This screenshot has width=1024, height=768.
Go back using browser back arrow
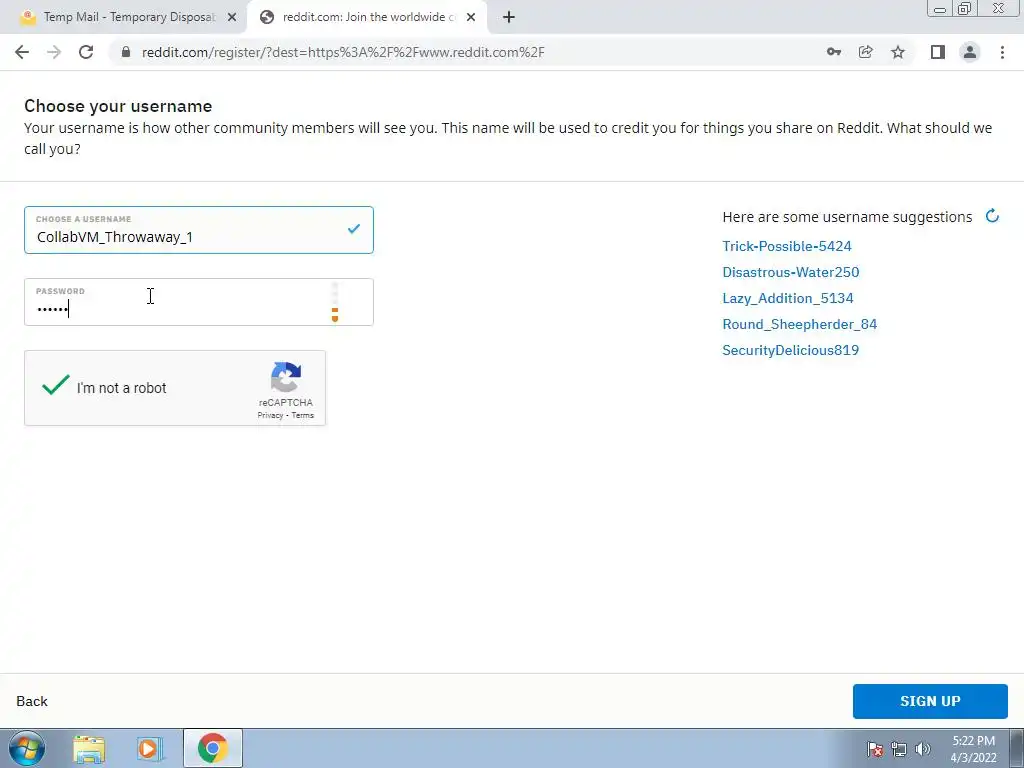pos(22,52)
